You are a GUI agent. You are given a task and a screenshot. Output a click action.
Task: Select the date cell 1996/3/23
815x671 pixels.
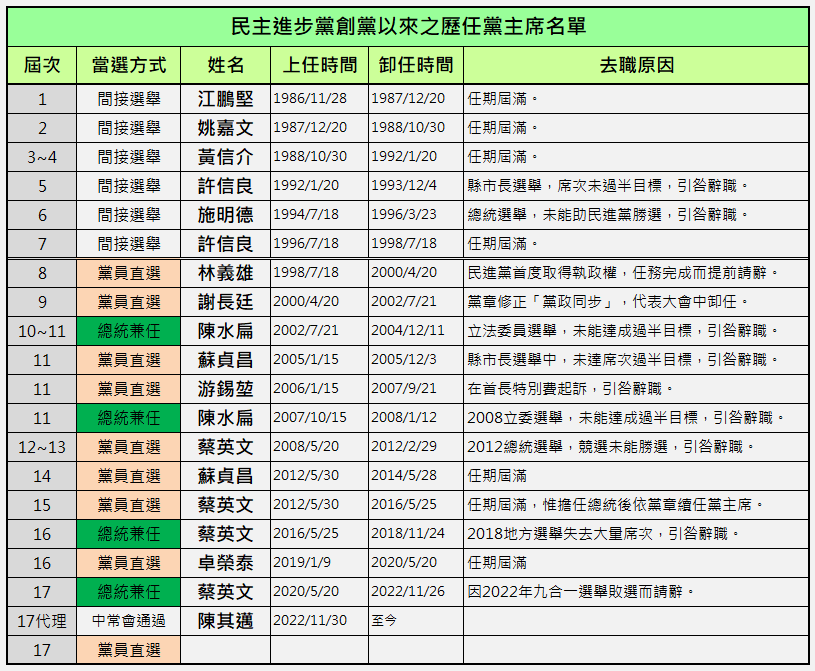coord(416,215)
